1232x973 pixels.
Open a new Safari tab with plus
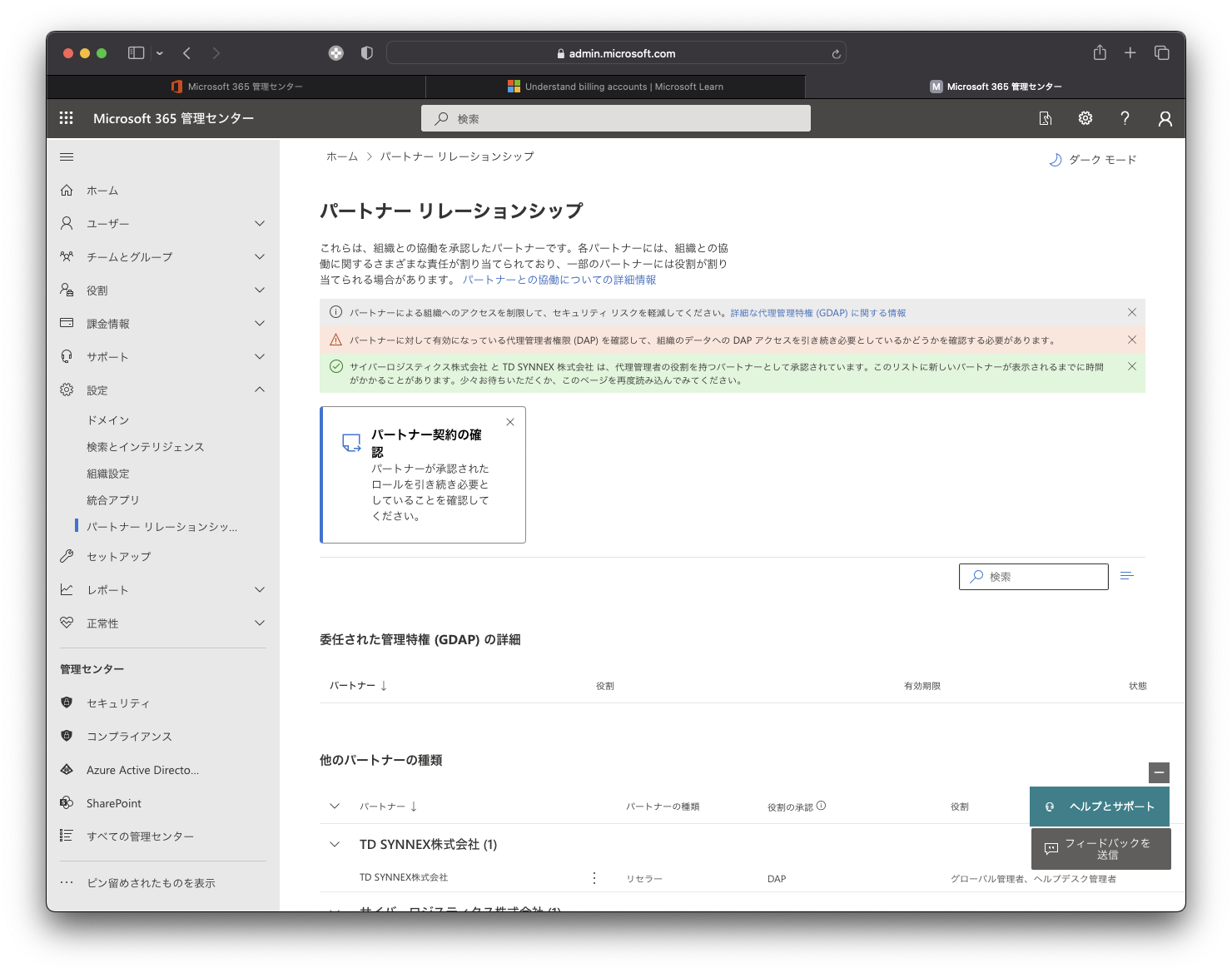coord(1130,52)
